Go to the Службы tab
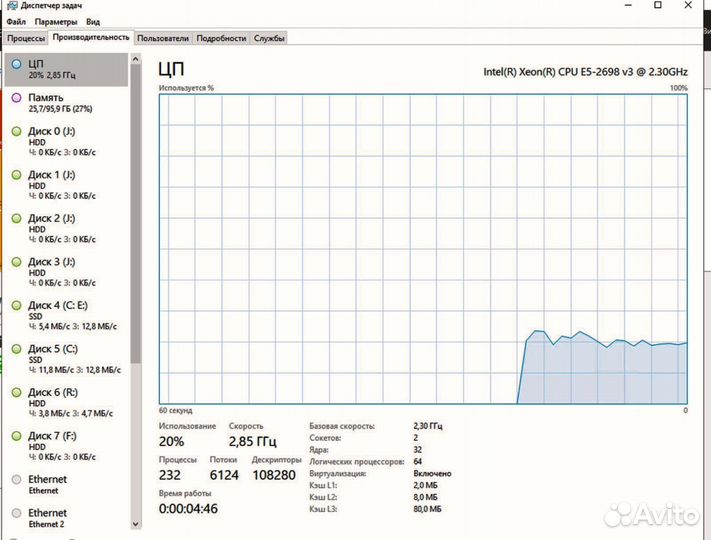The image size is (711, 540). pos(269,38)
